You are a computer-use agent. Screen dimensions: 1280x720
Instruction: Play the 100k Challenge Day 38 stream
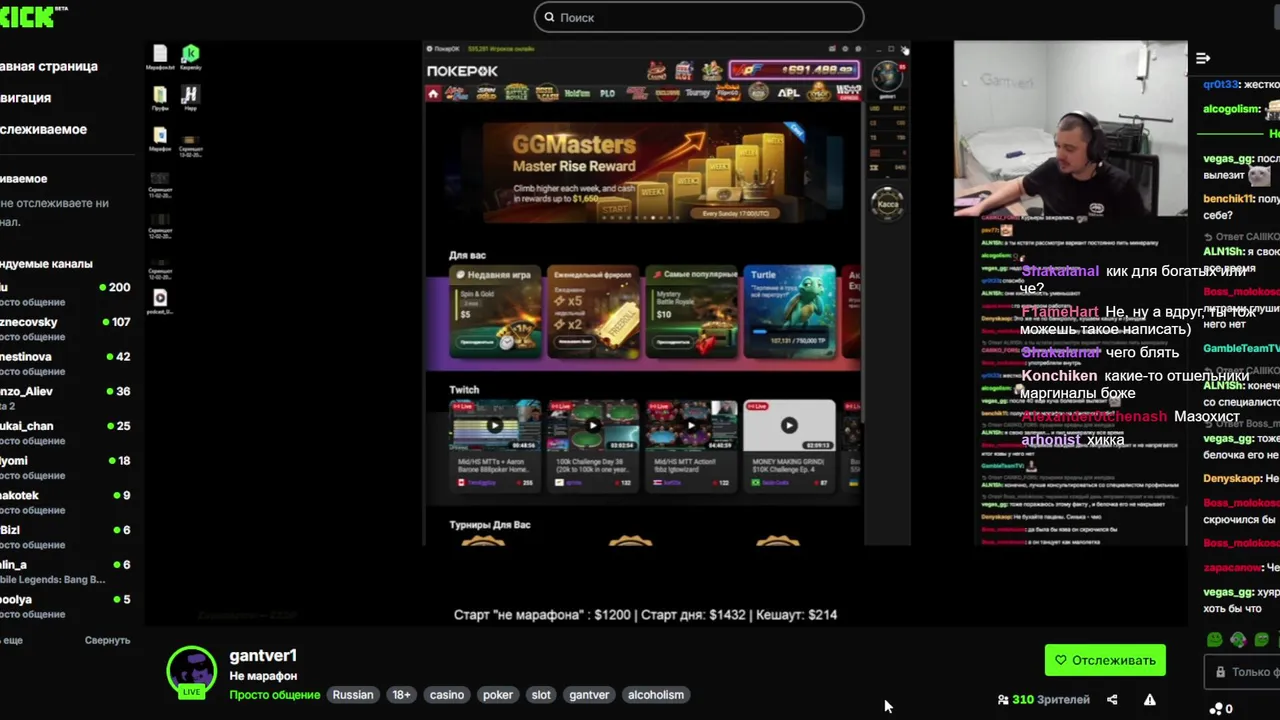[593, 426]
